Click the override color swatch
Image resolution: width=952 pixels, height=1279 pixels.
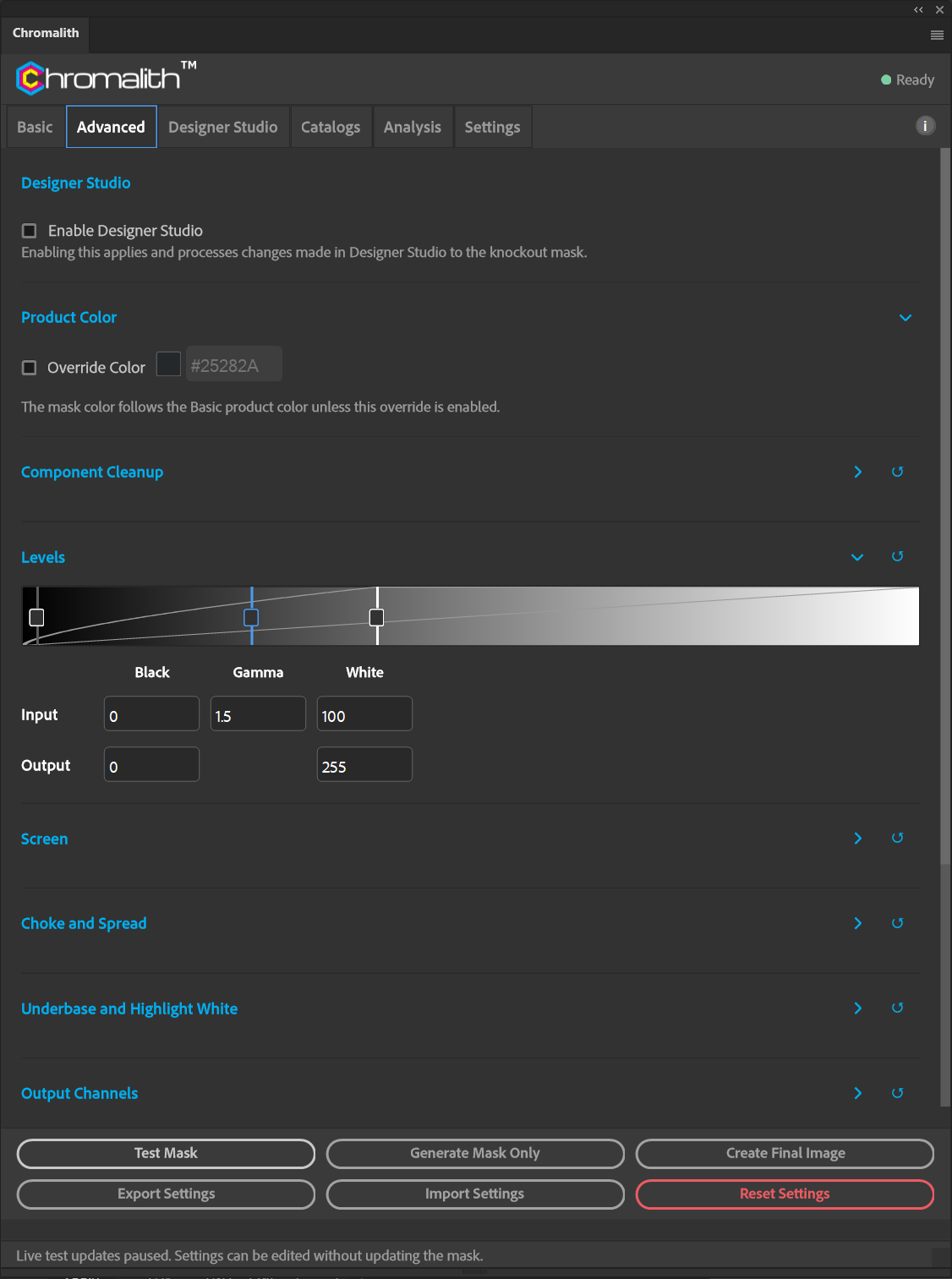(169, 364)
